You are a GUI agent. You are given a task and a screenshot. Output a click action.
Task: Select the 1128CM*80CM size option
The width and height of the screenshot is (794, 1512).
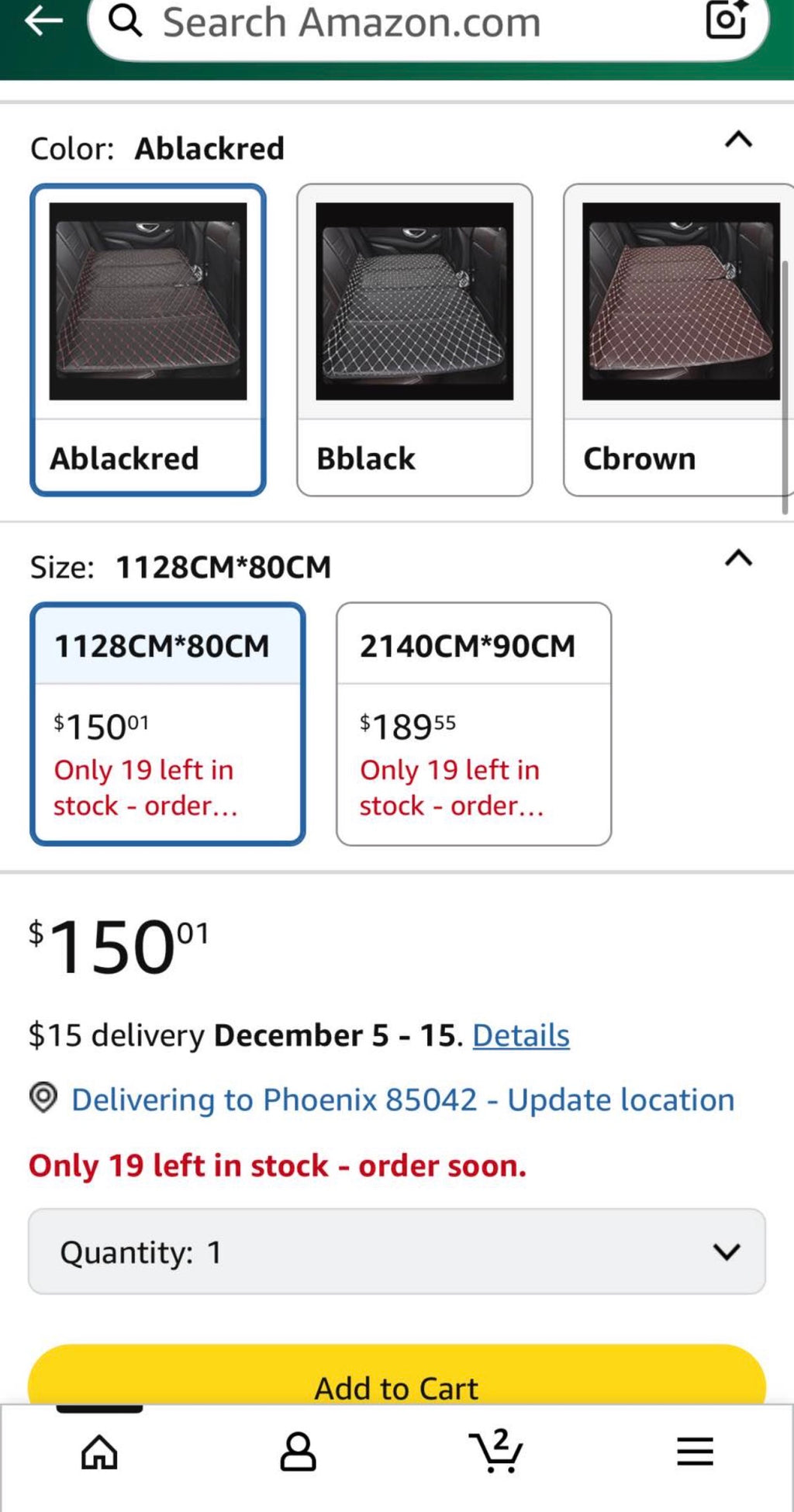click(x=167, y=724)
